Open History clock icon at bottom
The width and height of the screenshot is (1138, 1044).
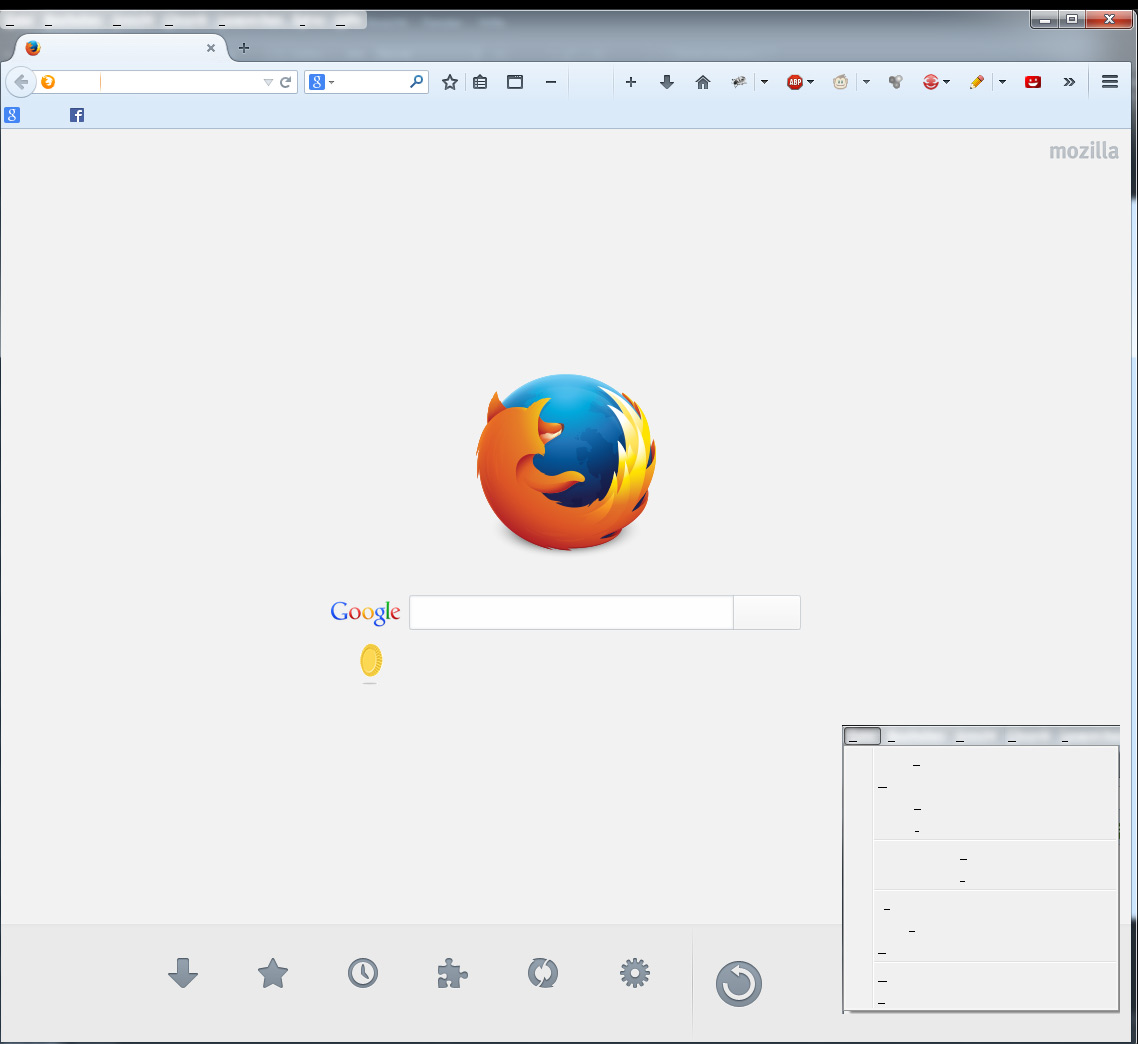pos(363,974)
